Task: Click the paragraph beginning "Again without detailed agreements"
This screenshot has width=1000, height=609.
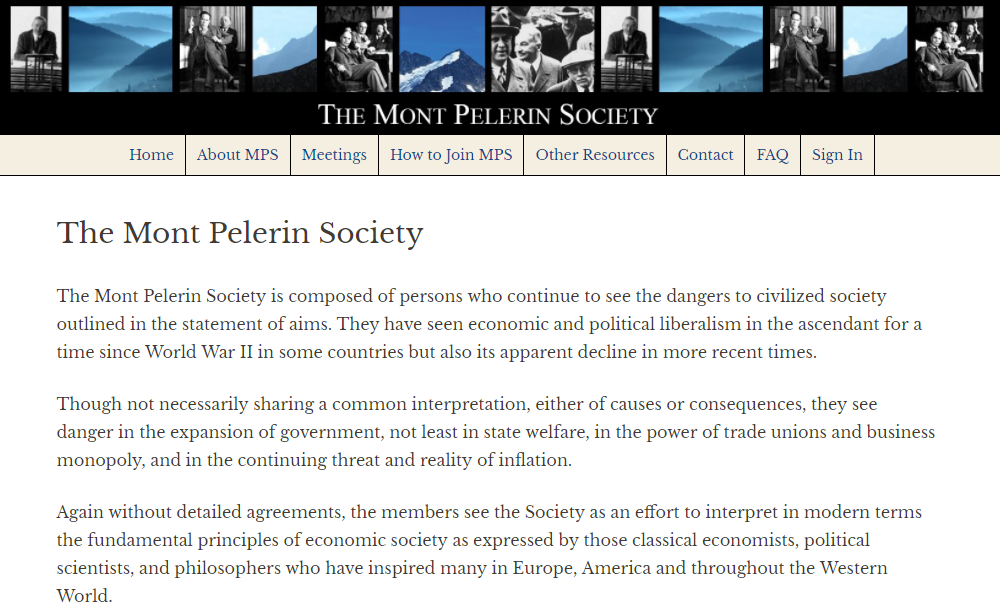Action: pyautogui.click(x=489, y=554)
